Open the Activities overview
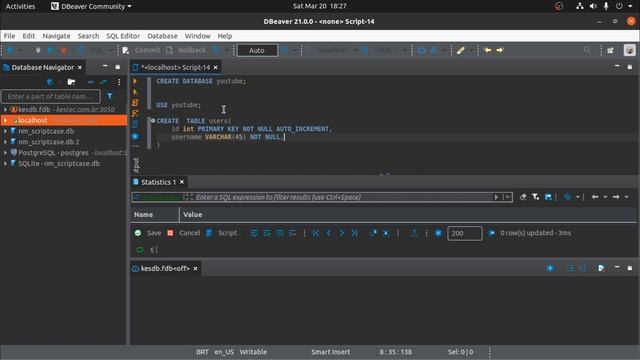Screen dimensions: 640x360 (x=20, y=6)
